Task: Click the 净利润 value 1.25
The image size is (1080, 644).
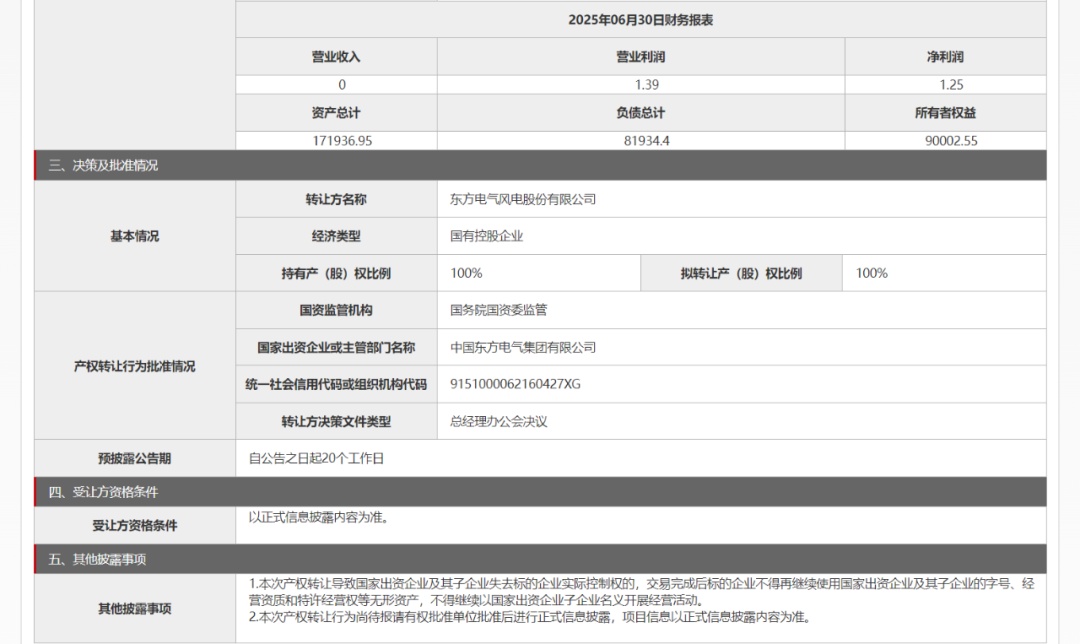Action: (x=944, y=85)
